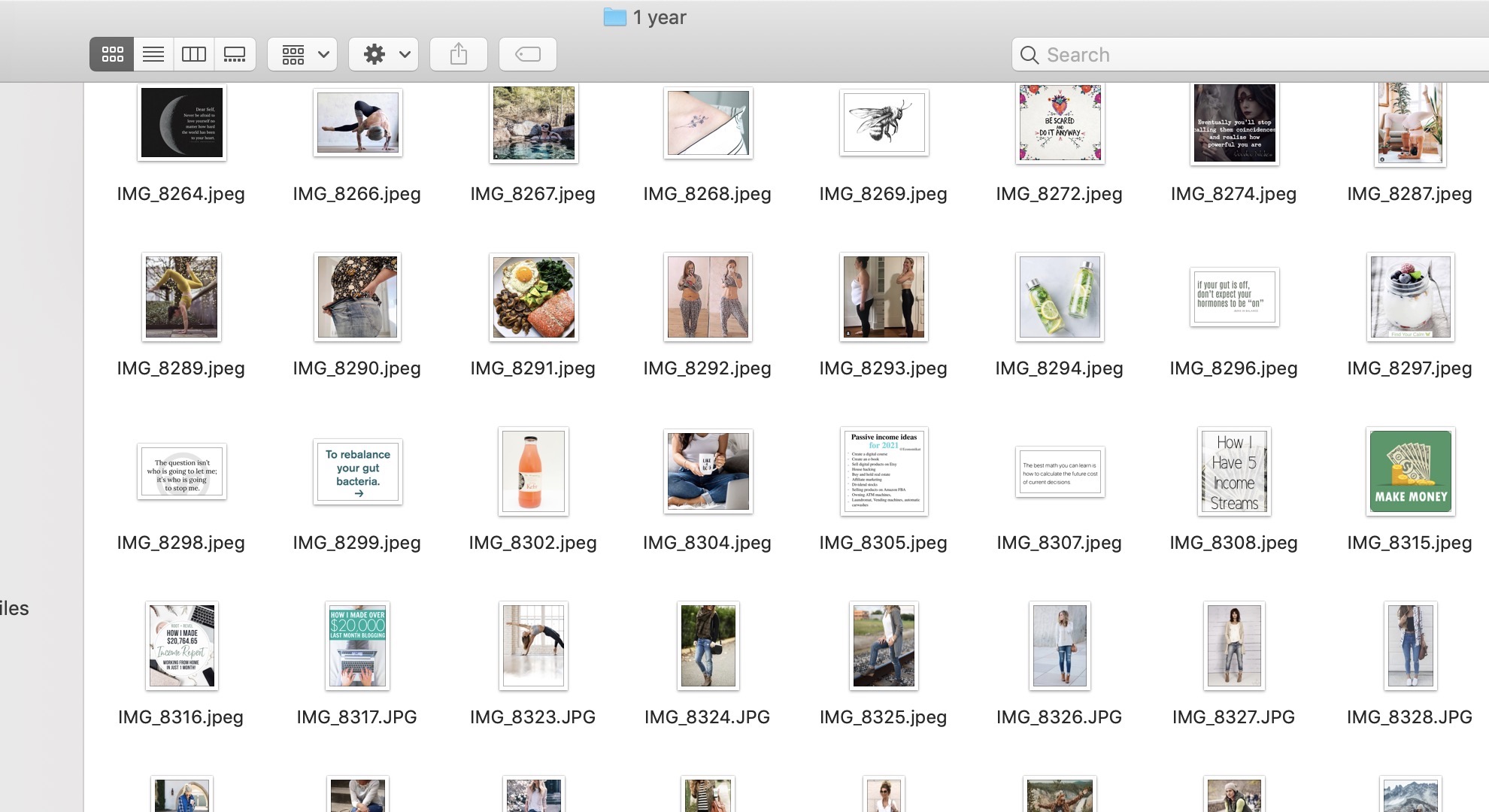
Task: Click the file name IMG_8307.jpeg
Action: (x=1059, y=543)
